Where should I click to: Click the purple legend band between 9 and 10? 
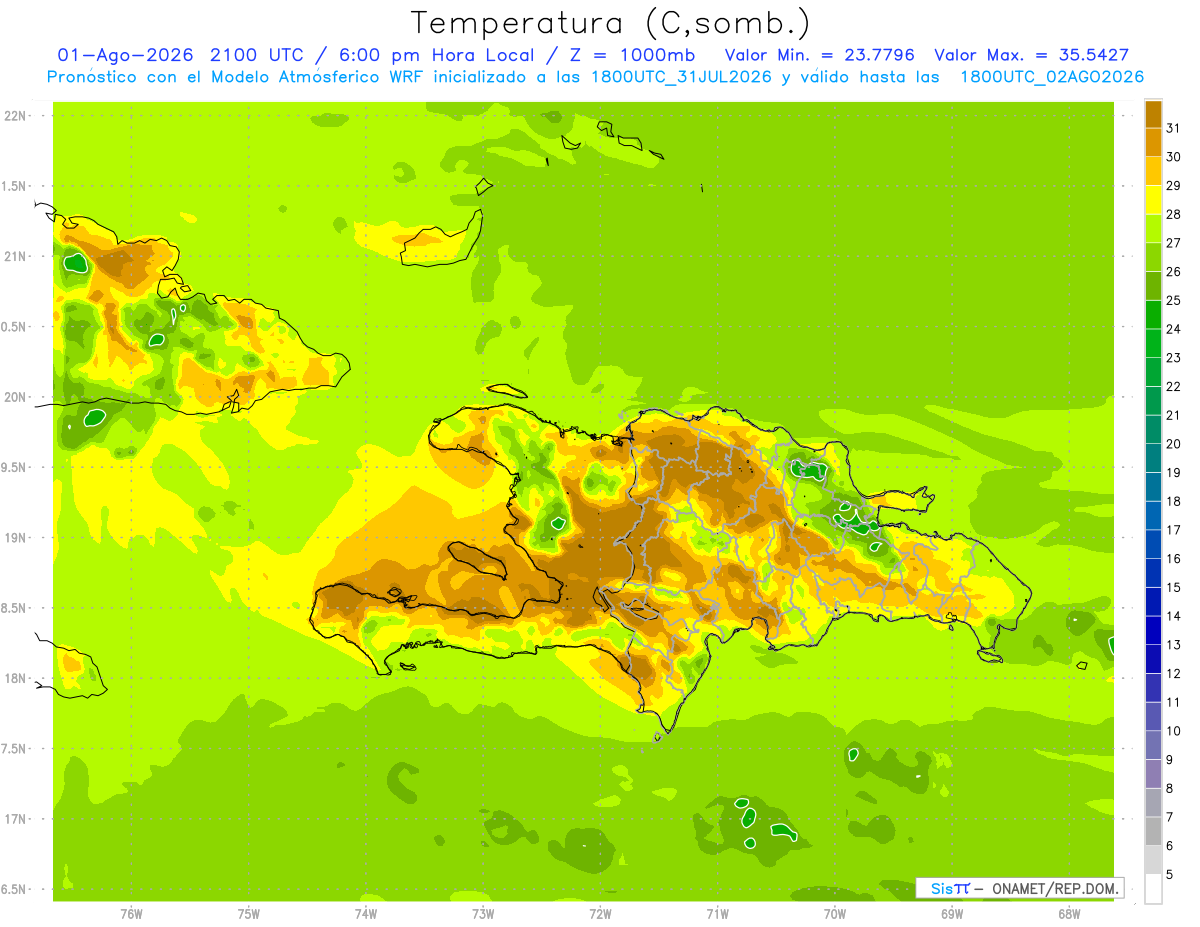[x=1153, y=746]
